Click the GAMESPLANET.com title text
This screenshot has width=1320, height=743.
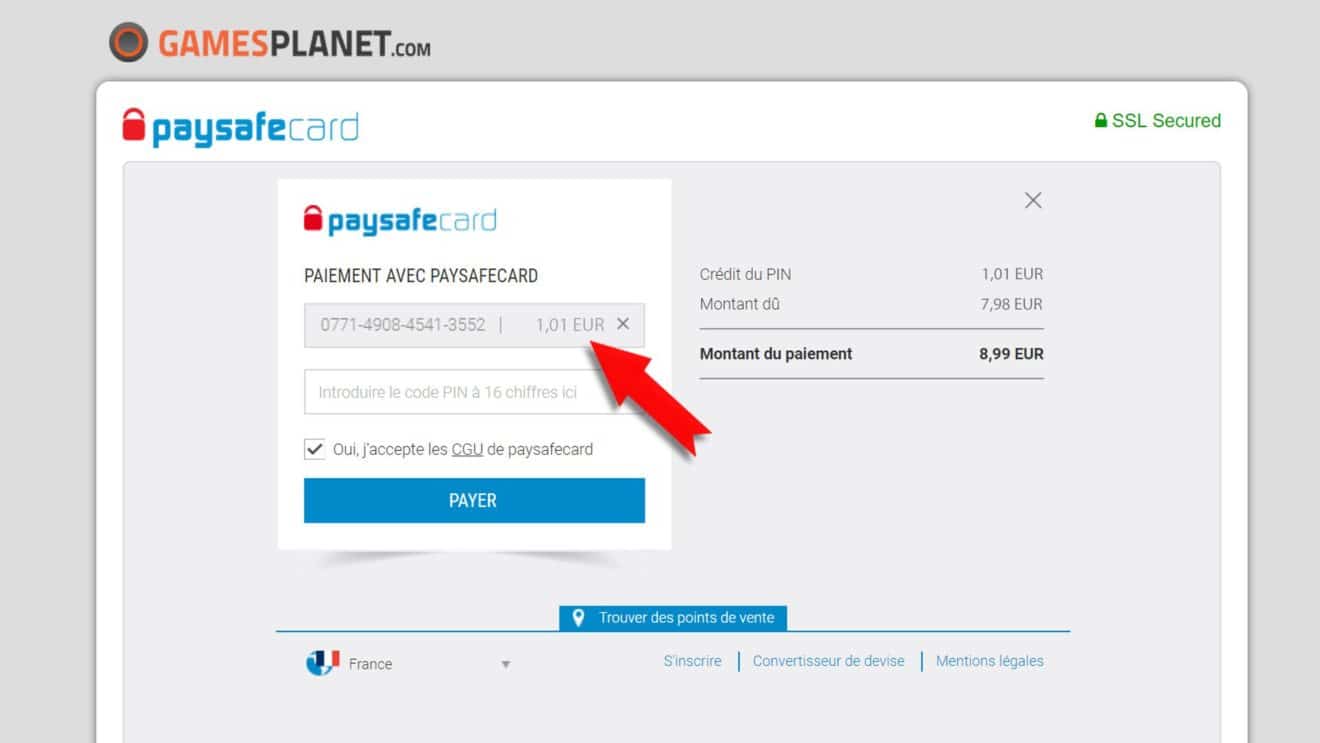(x=294, y=44)
